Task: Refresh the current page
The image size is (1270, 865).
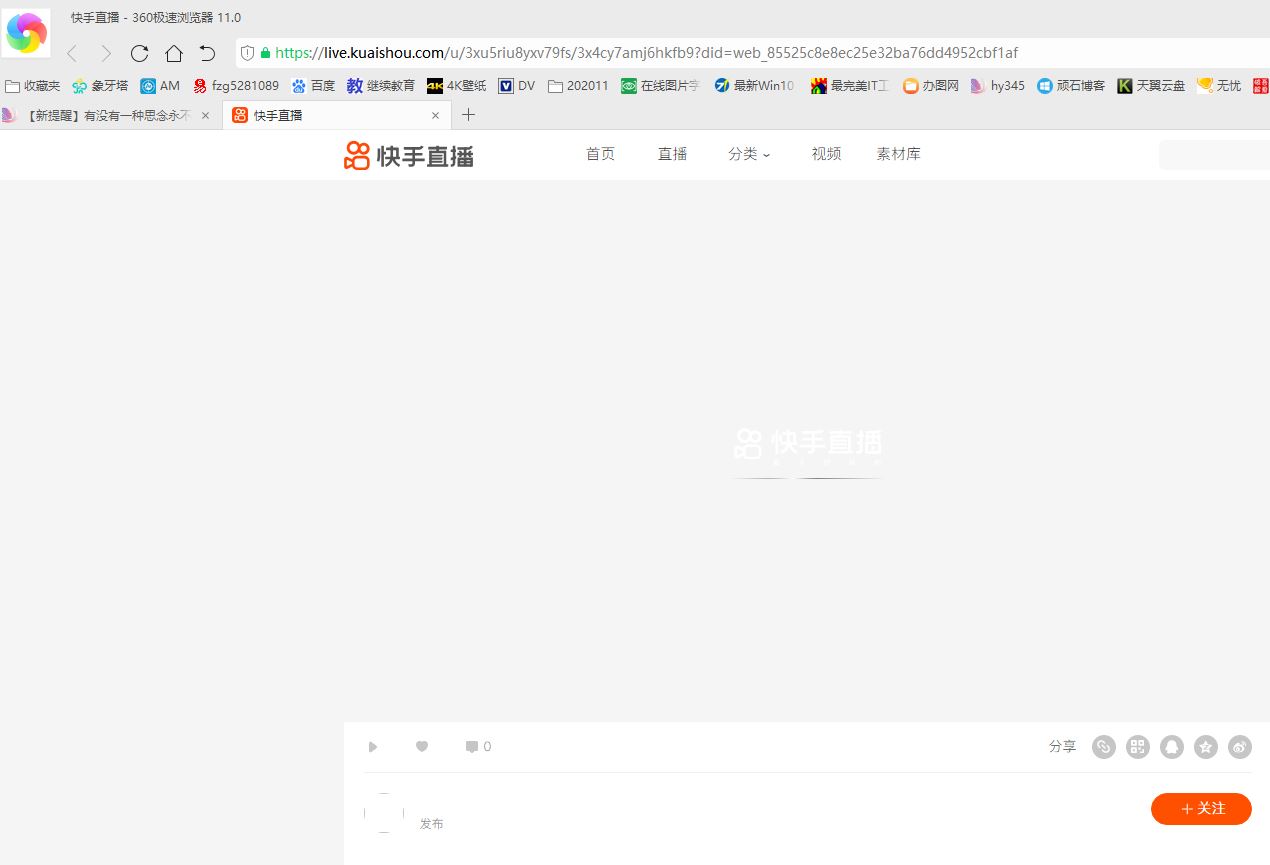Action: coord(139,53)
